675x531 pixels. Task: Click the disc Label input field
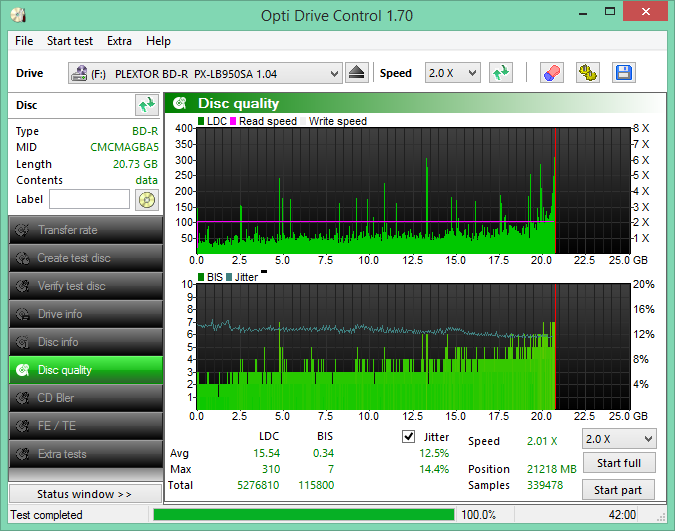pos(89,199)
